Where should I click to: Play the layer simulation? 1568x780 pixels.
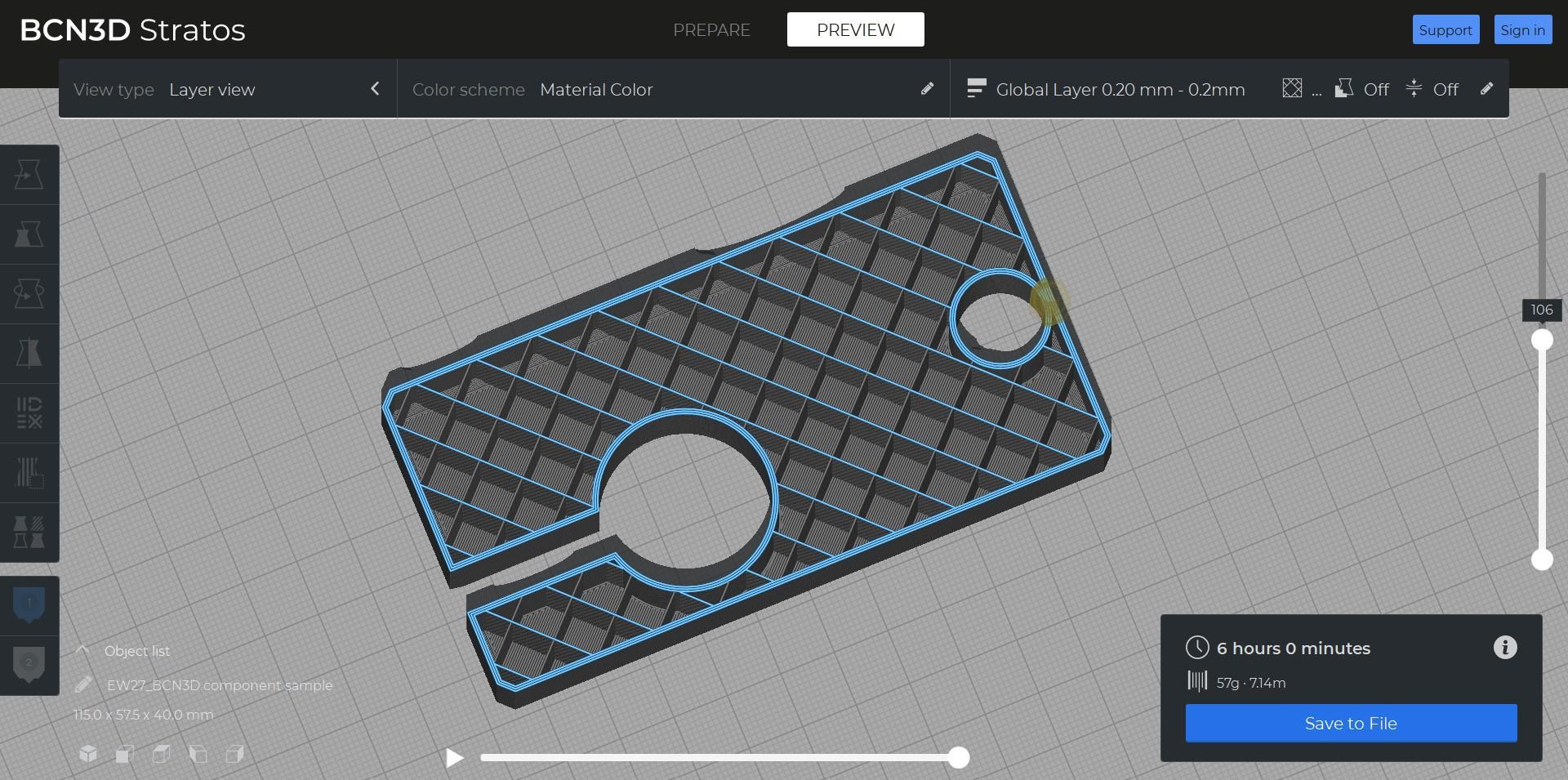[x=454, y=758]
